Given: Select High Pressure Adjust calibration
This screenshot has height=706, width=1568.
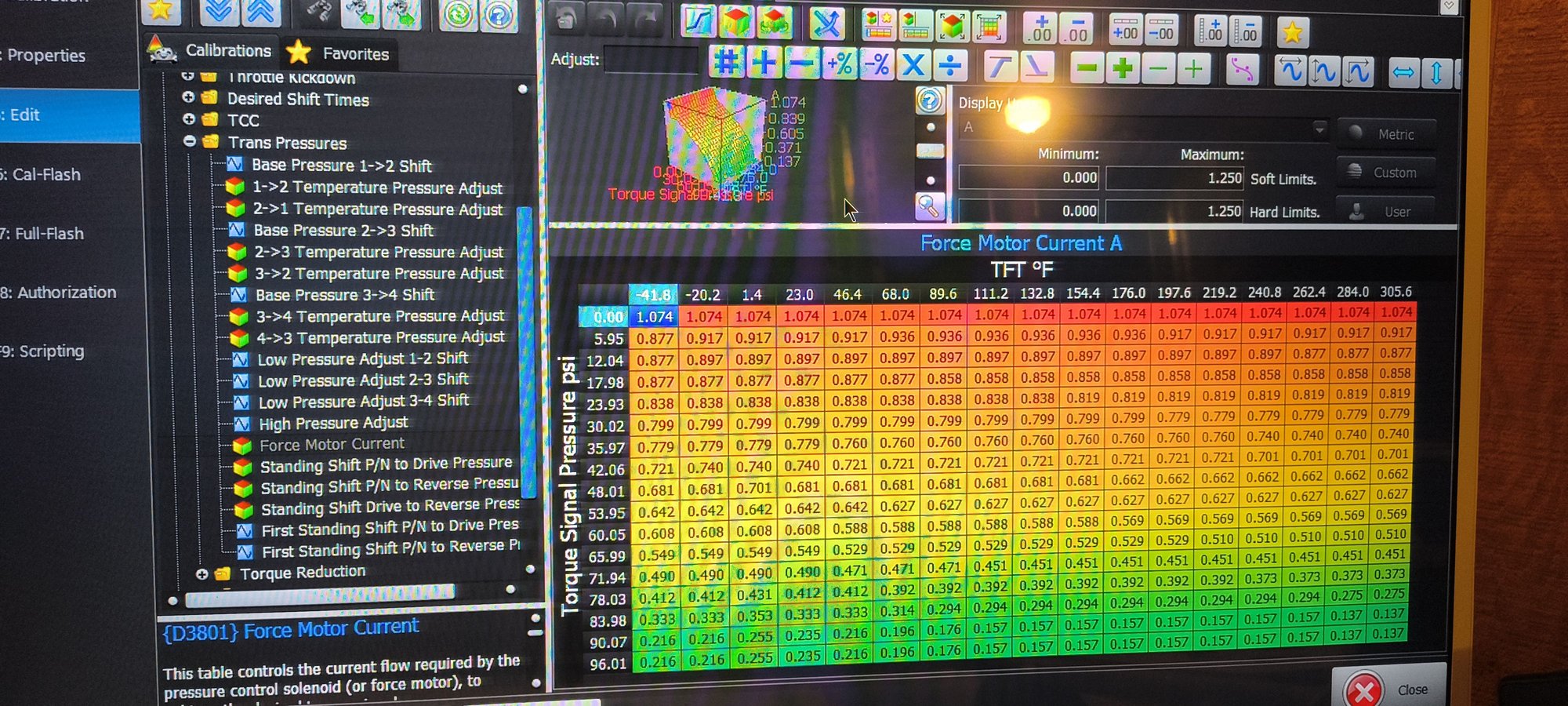Looking at the screenshot, I should point(333,423).
